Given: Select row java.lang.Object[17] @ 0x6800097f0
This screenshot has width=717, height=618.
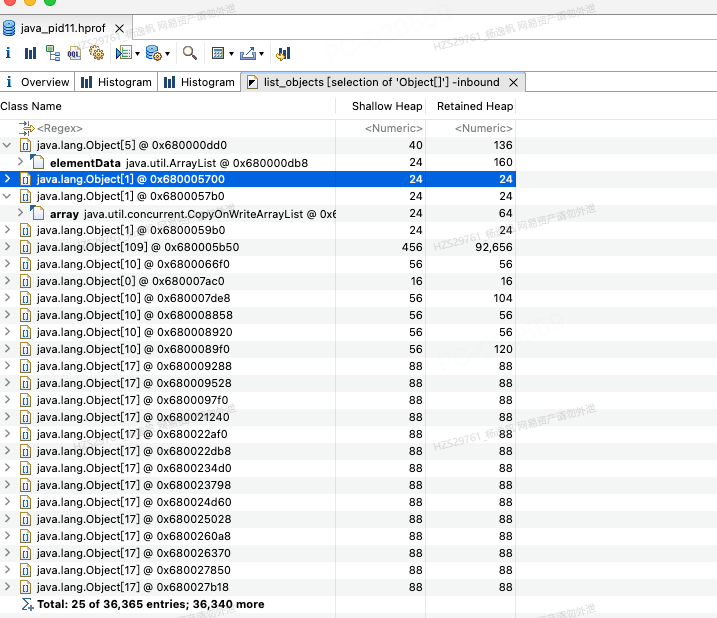Looking at the screenshot, I should 258,400.
